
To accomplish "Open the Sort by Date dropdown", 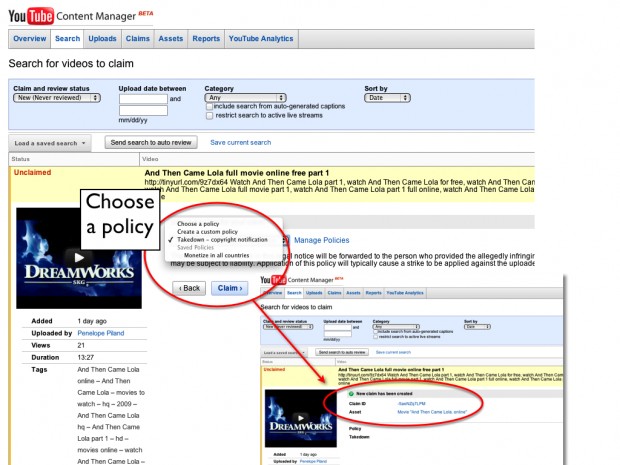I will click(387, 98).
